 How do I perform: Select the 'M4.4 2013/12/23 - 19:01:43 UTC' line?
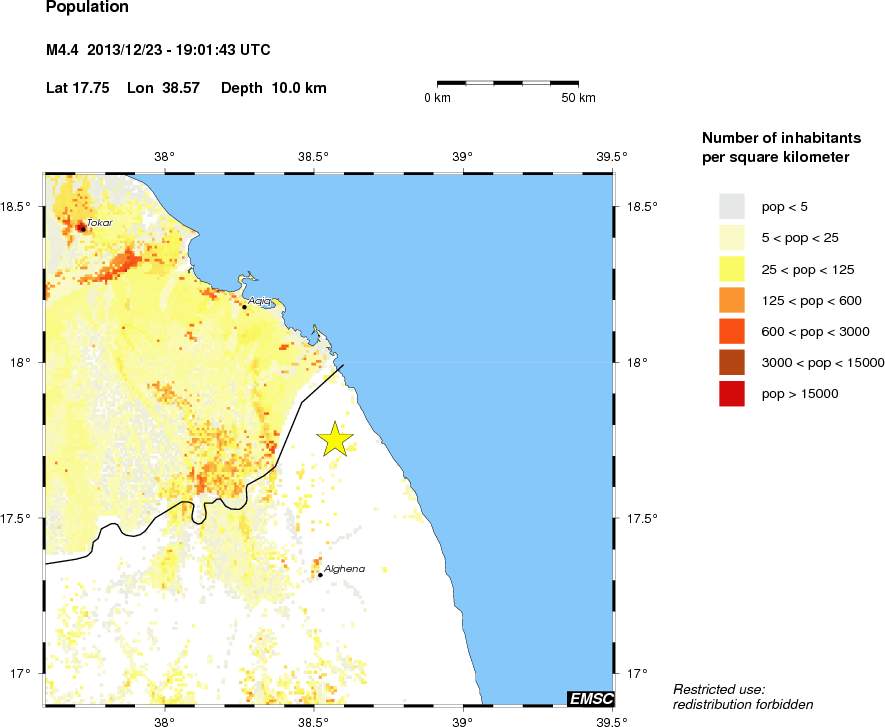[158, 50]
